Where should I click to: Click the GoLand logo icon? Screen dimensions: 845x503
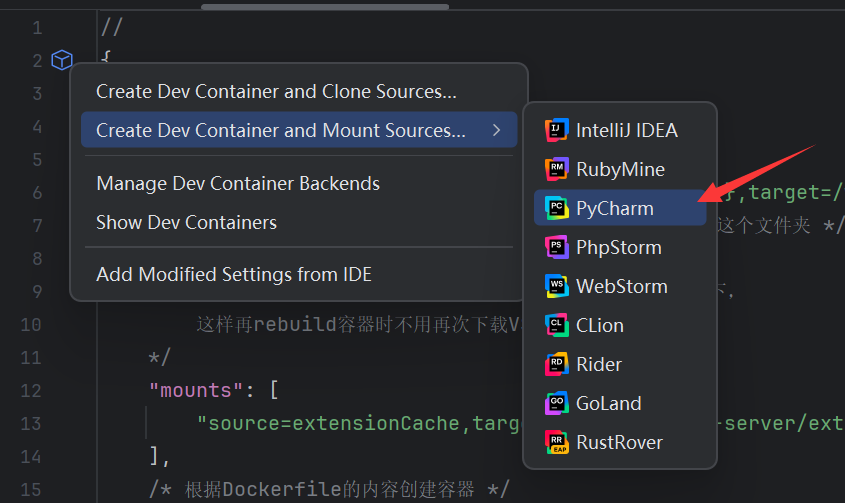pyautogui.click(x=557, y=403)
